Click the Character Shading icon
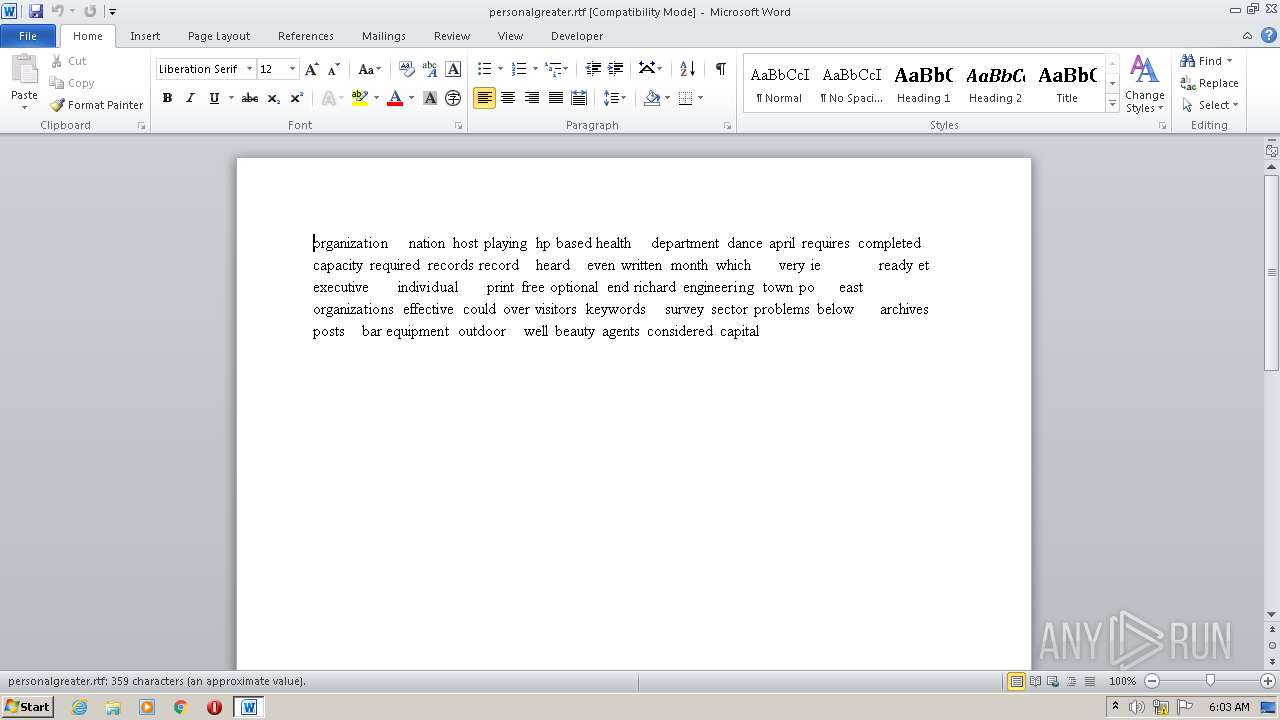 [430, 98]
